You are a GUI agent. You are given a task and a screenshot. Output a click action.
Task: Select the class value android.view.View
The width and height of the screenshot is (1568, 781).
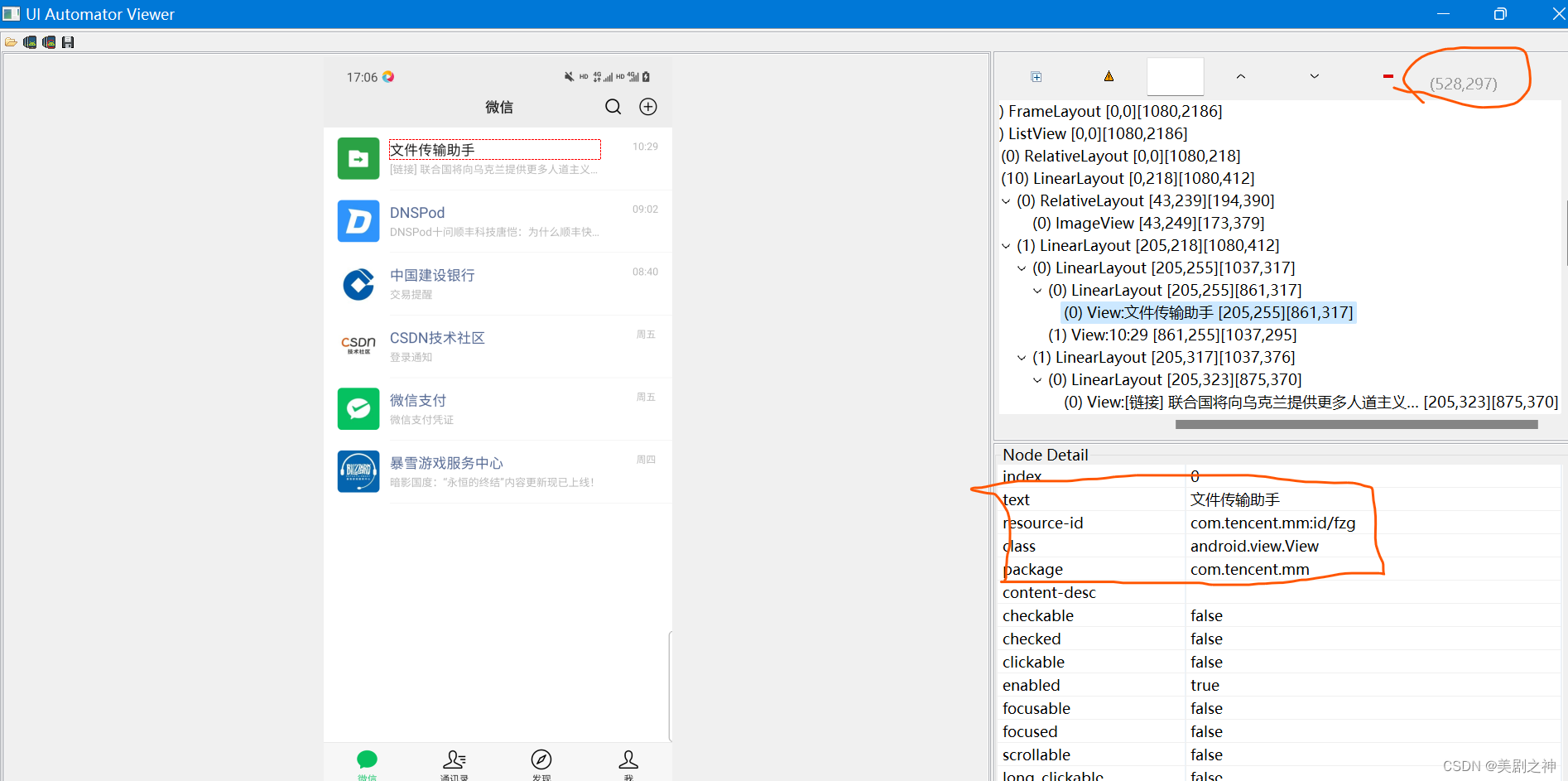[x=1254, y=547]
